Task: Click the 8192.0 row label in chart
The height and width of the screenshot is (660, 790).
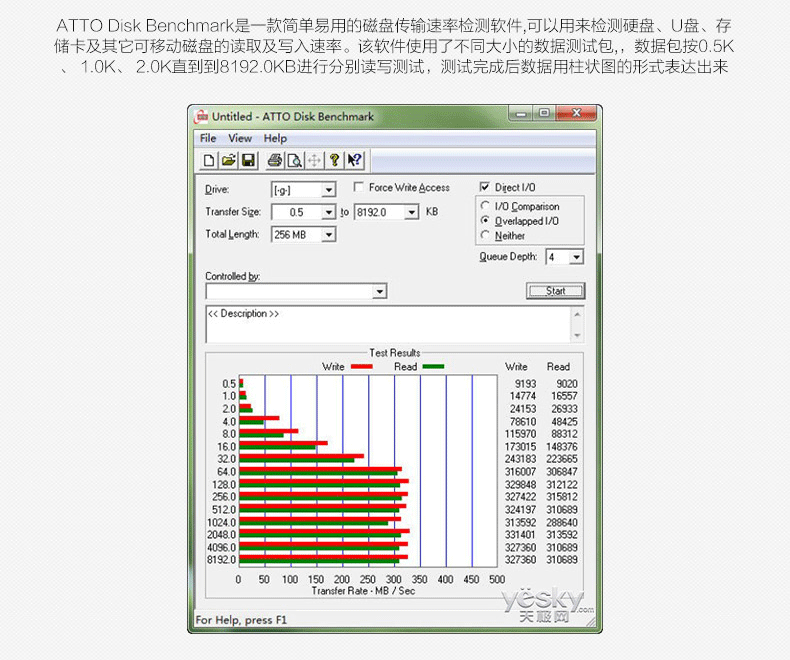Action: [221, 560]
